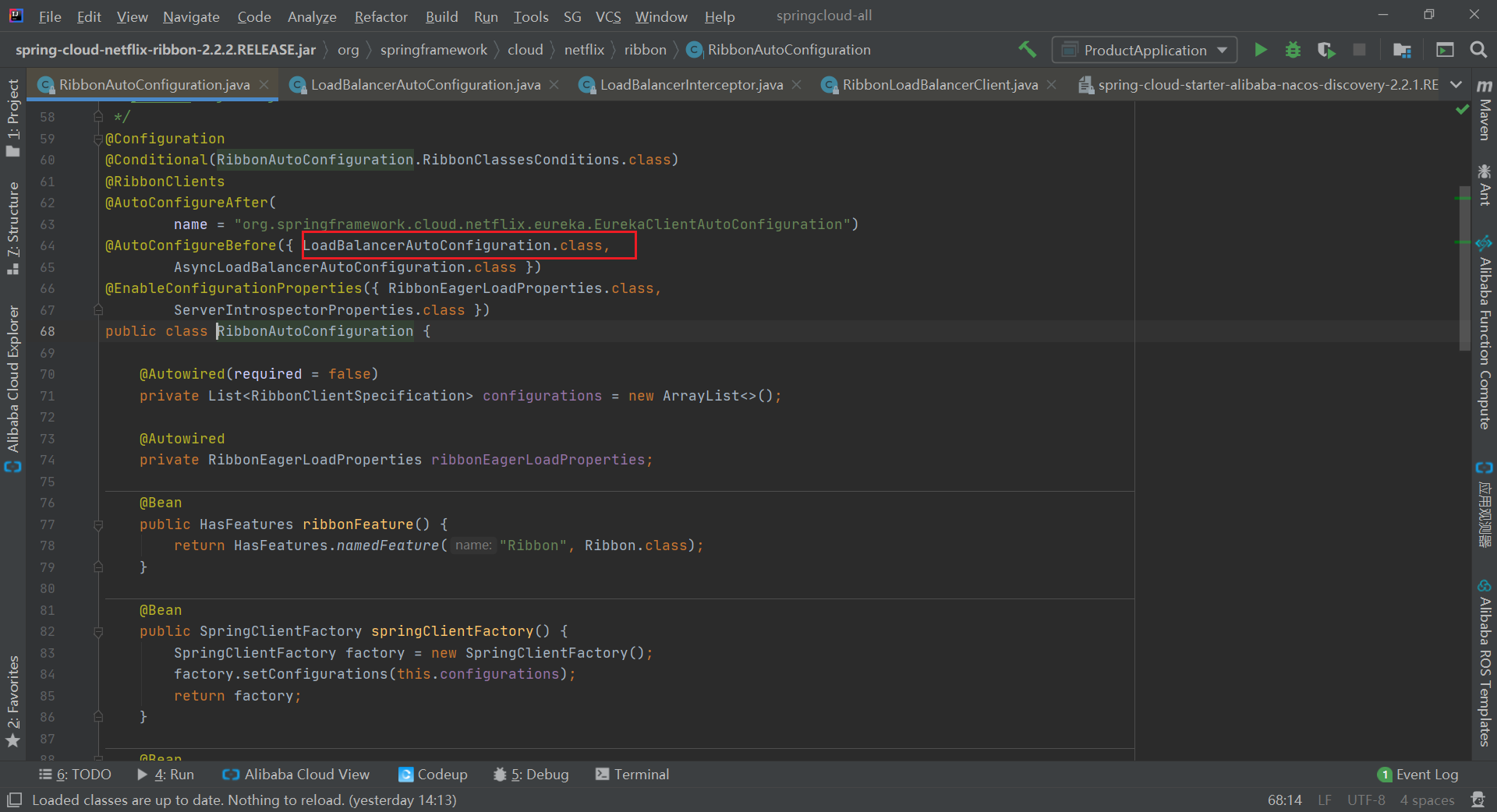
Task: Click the Search Everywhere magnifier icon
Action: (x=1478, y=50)
